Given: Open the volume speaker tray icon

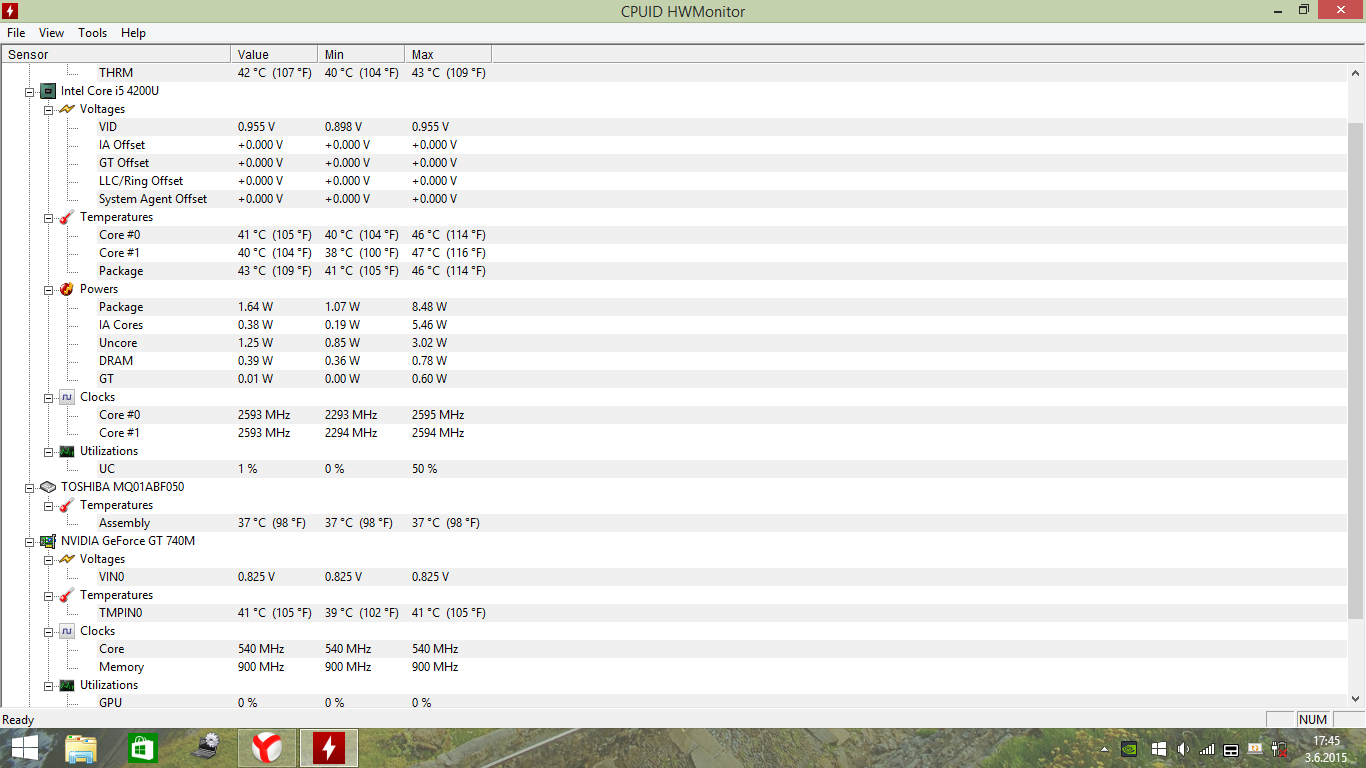Looking at the screenshot, I should 1183,748.
